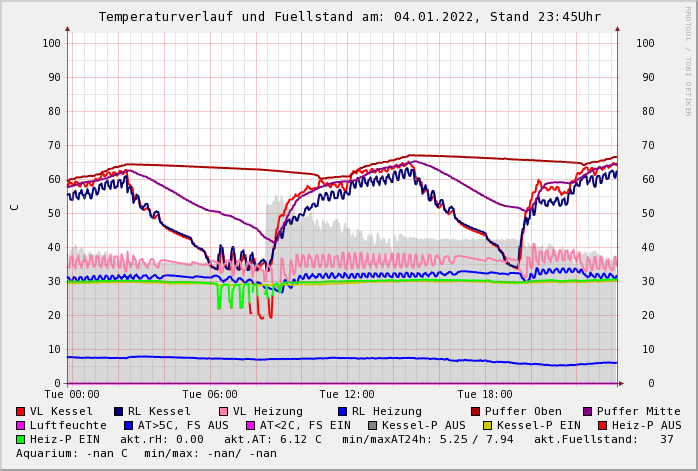Click the dark blue RL Kessel swatch
698x471 pixels.
point(118,411)
